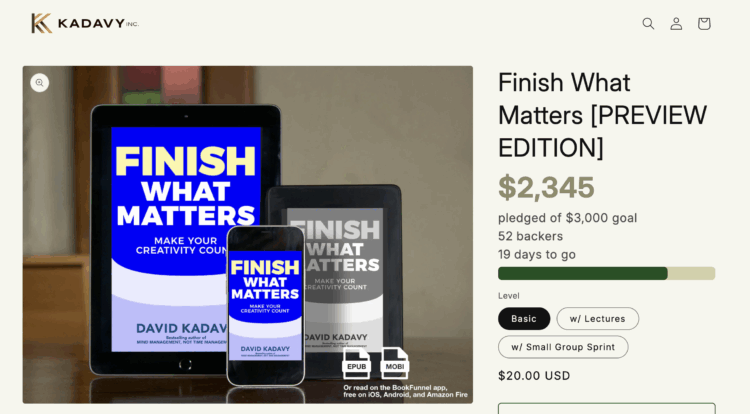Viewport: 750px width, 414px height.
Task: Click the Kadavy K logo mark
Action: [41, 23]
